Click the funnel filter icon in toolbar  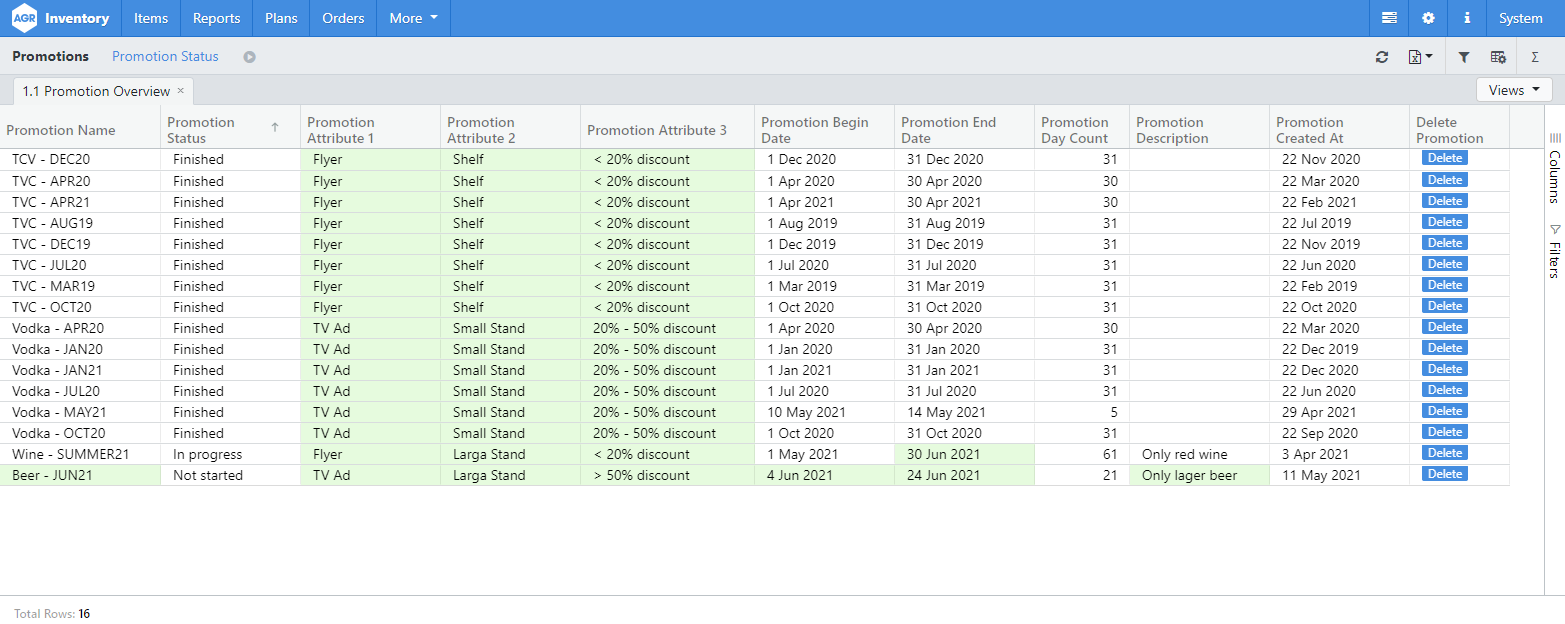point(1464,57)
